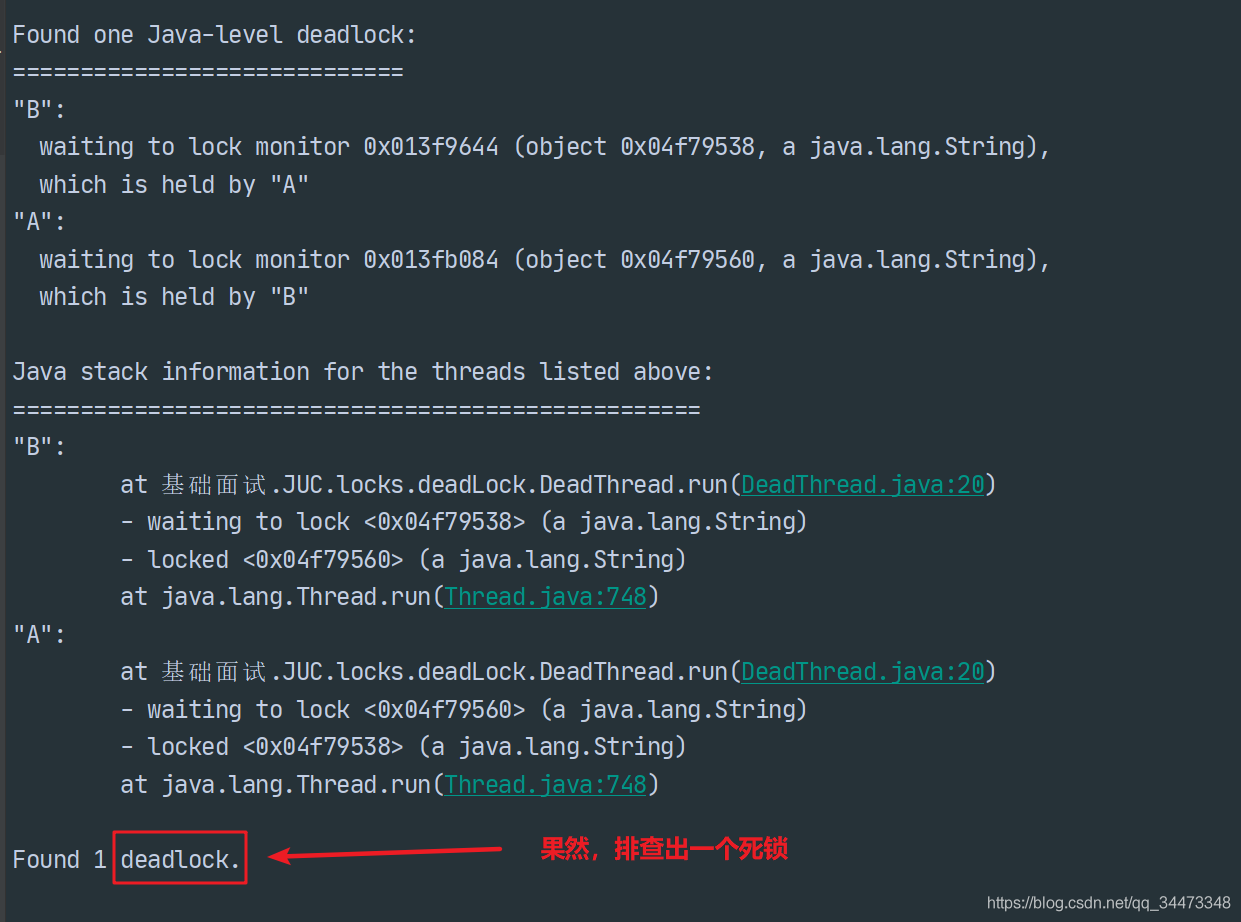Click the red arrow pointing at deadlock
The width and height of the screenshot is (1241, 922).
point(385,853)
